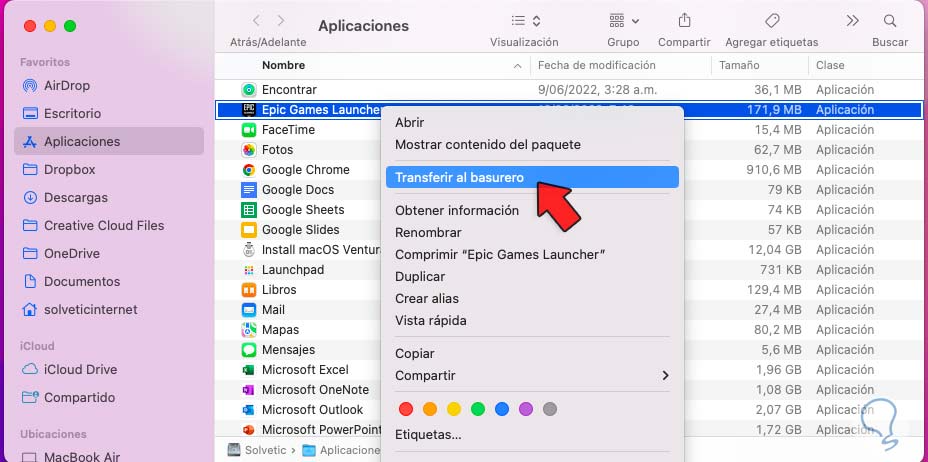
Task: Apply the green tag color
Action: pos(478,409)
